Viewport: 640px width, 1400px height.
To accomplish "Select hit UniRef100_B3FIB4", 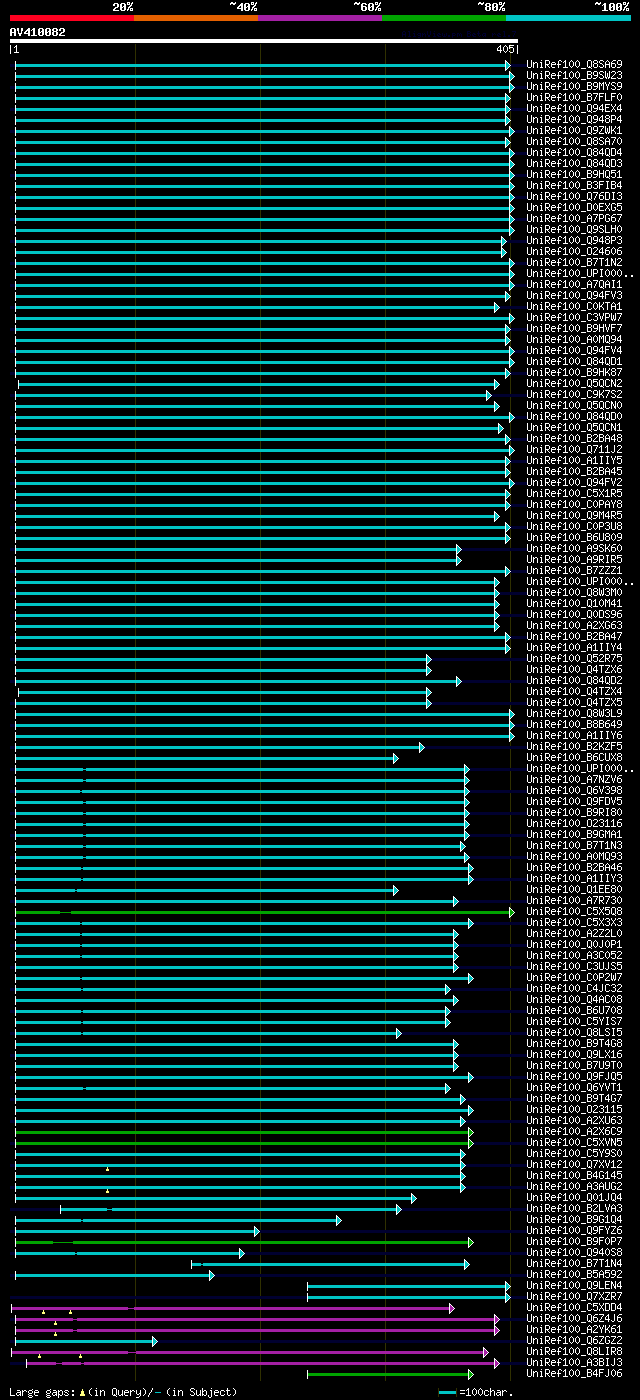I will click(574, 186).
